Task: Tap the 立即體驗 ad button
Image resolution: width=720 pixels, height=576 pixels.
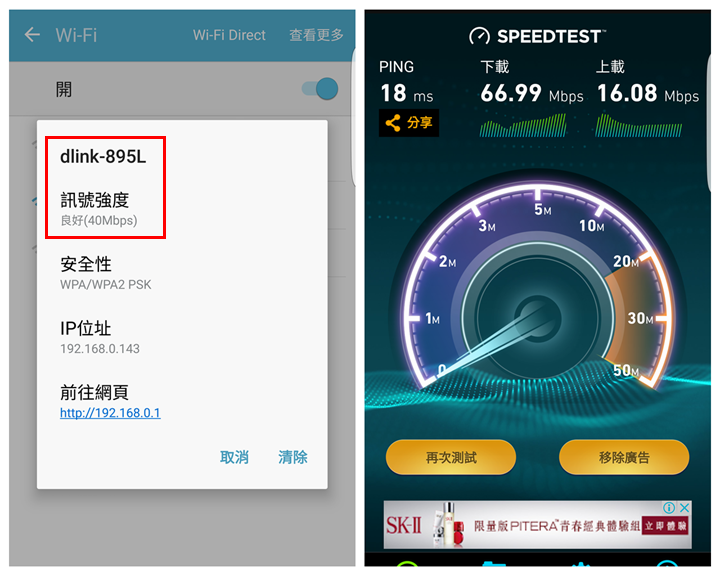Action: click(x=666, y=525)
